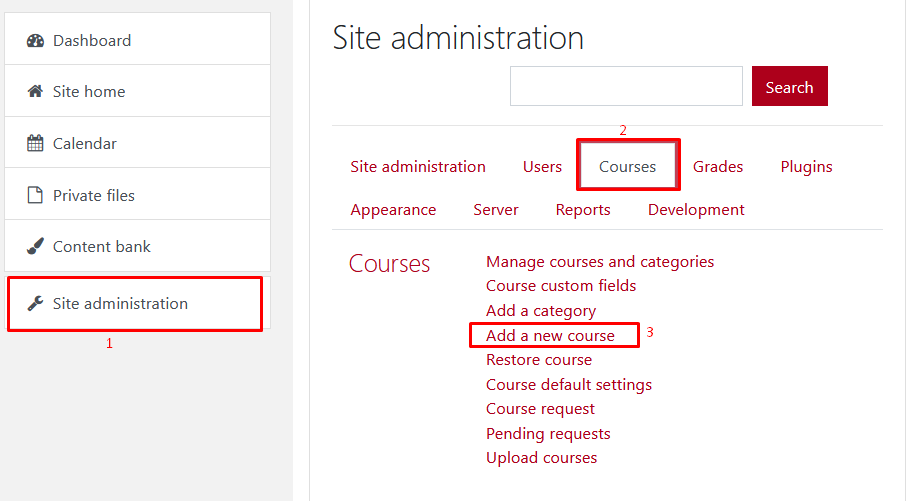View the Pending requests link
The height and width of the screenshot is (501, 914).
coord(548,434)
